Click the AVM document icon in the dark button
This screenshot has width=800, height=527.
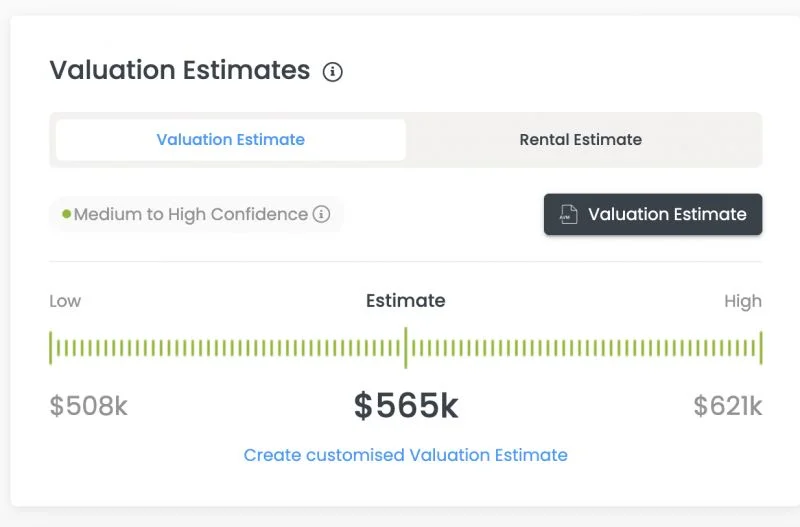568,214
